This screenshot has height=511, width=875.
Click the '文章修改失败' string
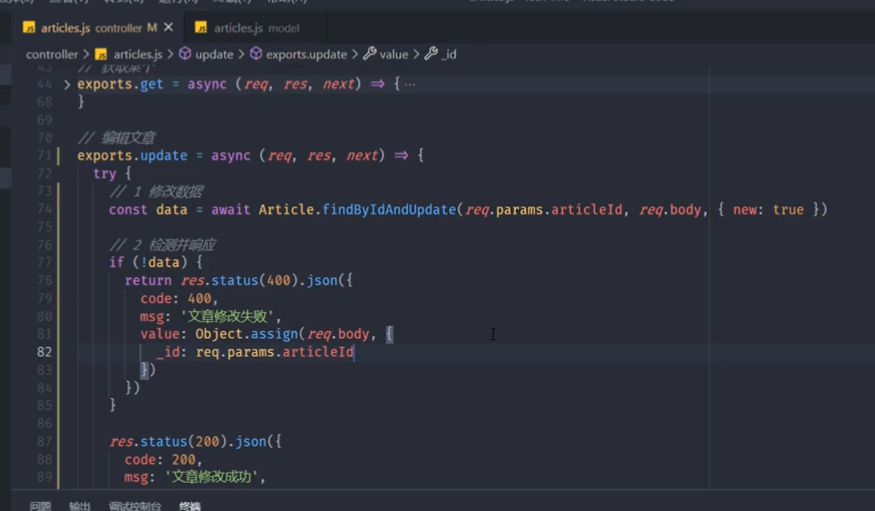pos(227,316)
